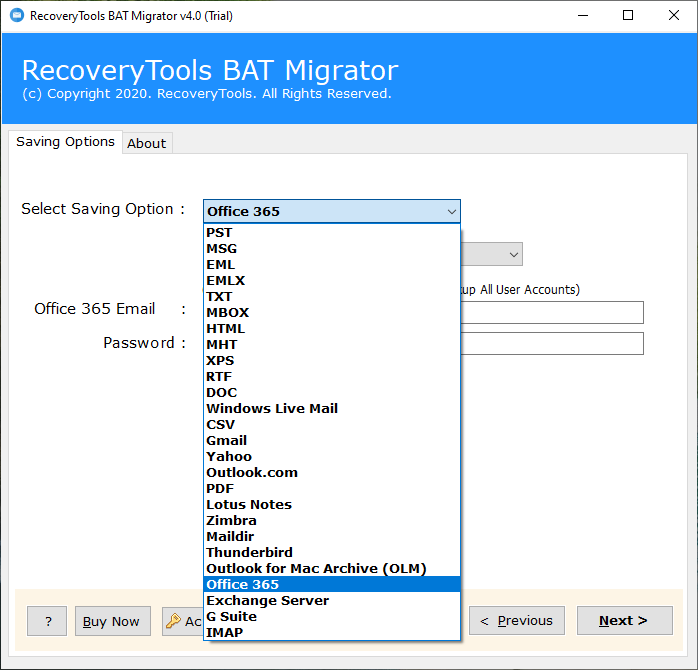Screen dimensions: 698x670
Task: Select IMAP saving option
Action: click(x=332, y=633)
